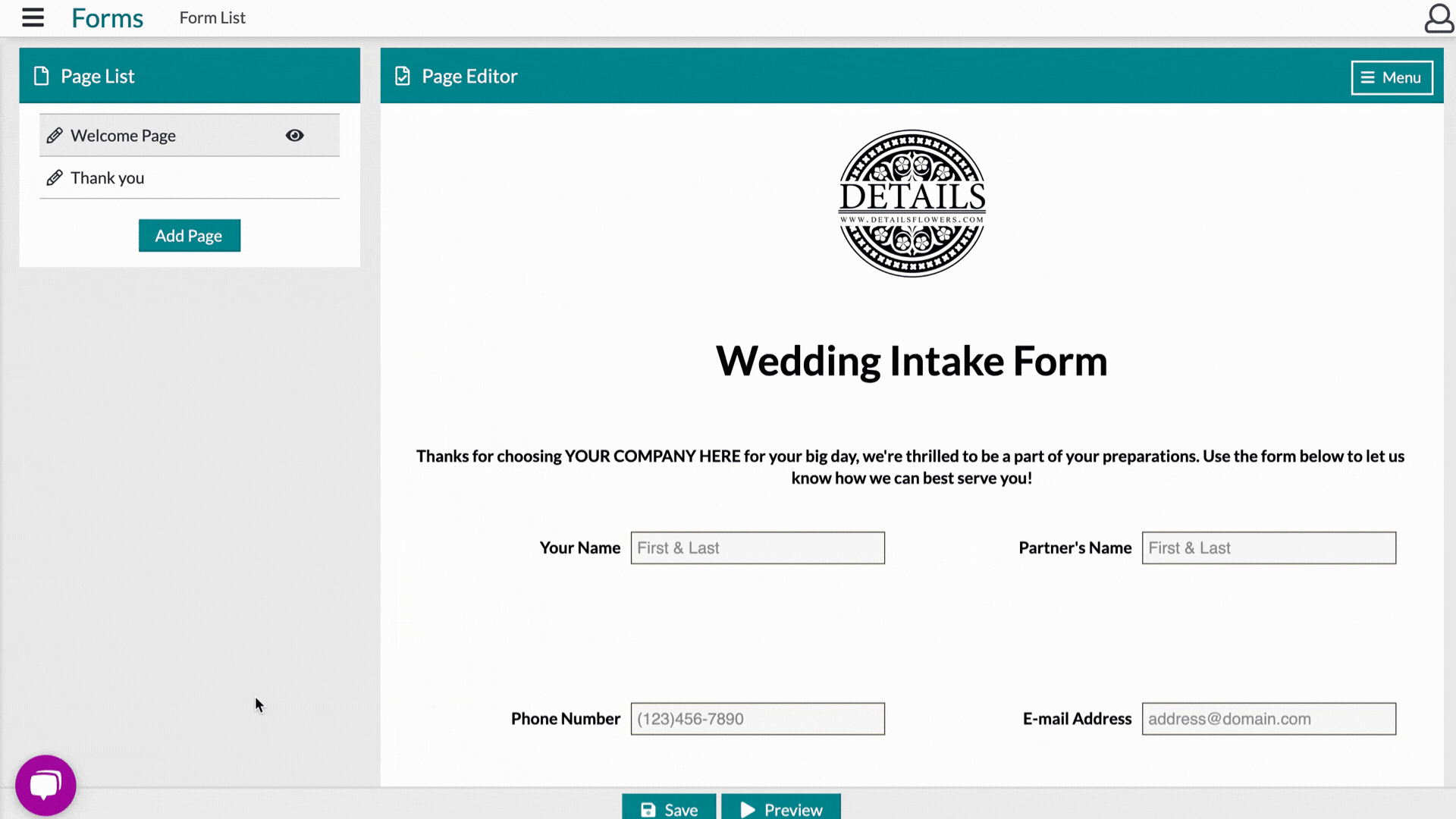
Task: Click the 'Partner's Name' label
Action: tap(1075, 548)
